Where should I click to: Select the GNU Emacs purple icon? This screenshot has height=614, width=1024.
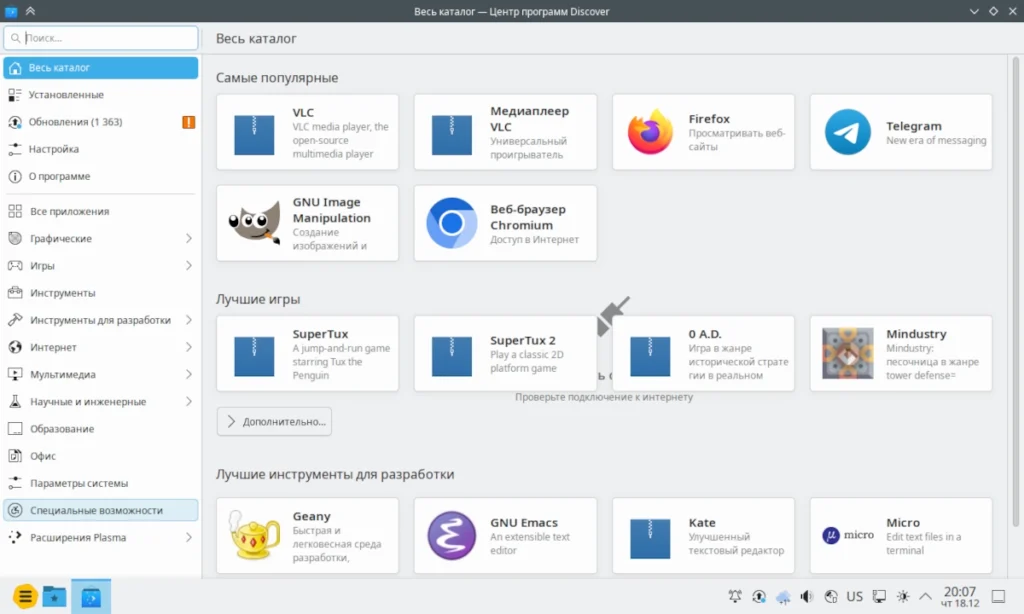[451, 536]
